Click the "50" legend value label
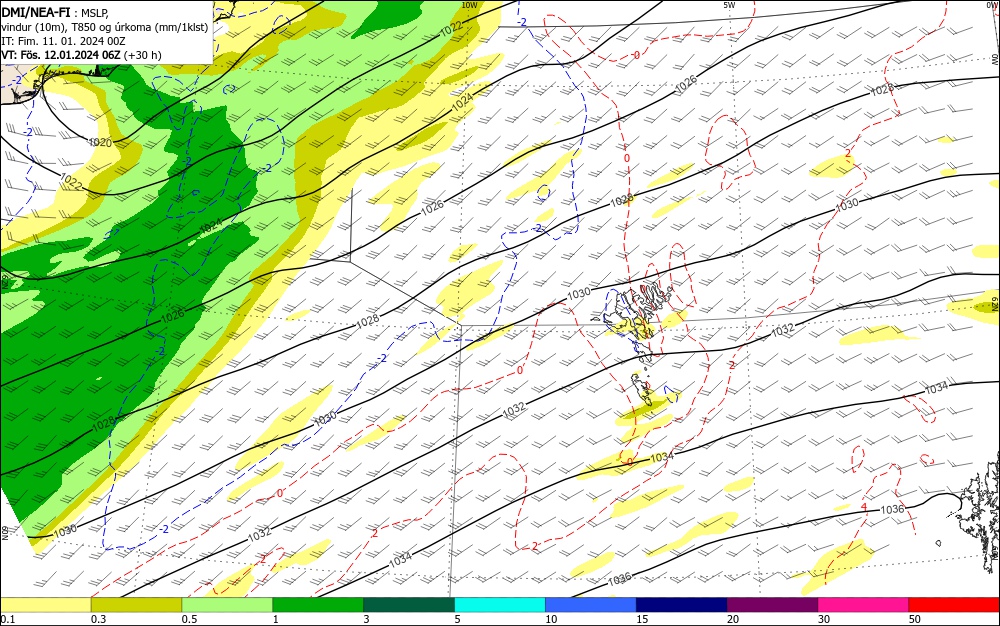Viewport: 1000px width, 626px height. tap(915, 619)
